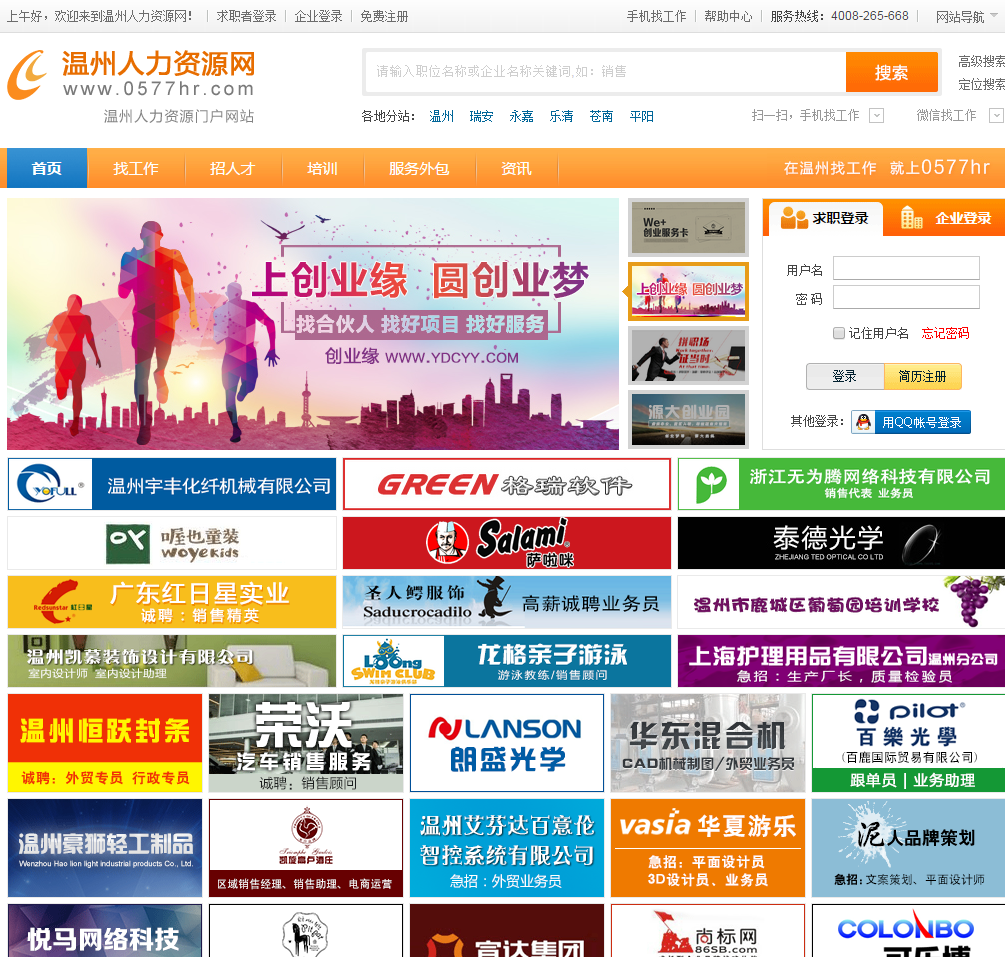The width and height of the screenshot is (1005, 957).
Task: Open Salami 萨啦咪 banner
Action: [x=507, y=543]
